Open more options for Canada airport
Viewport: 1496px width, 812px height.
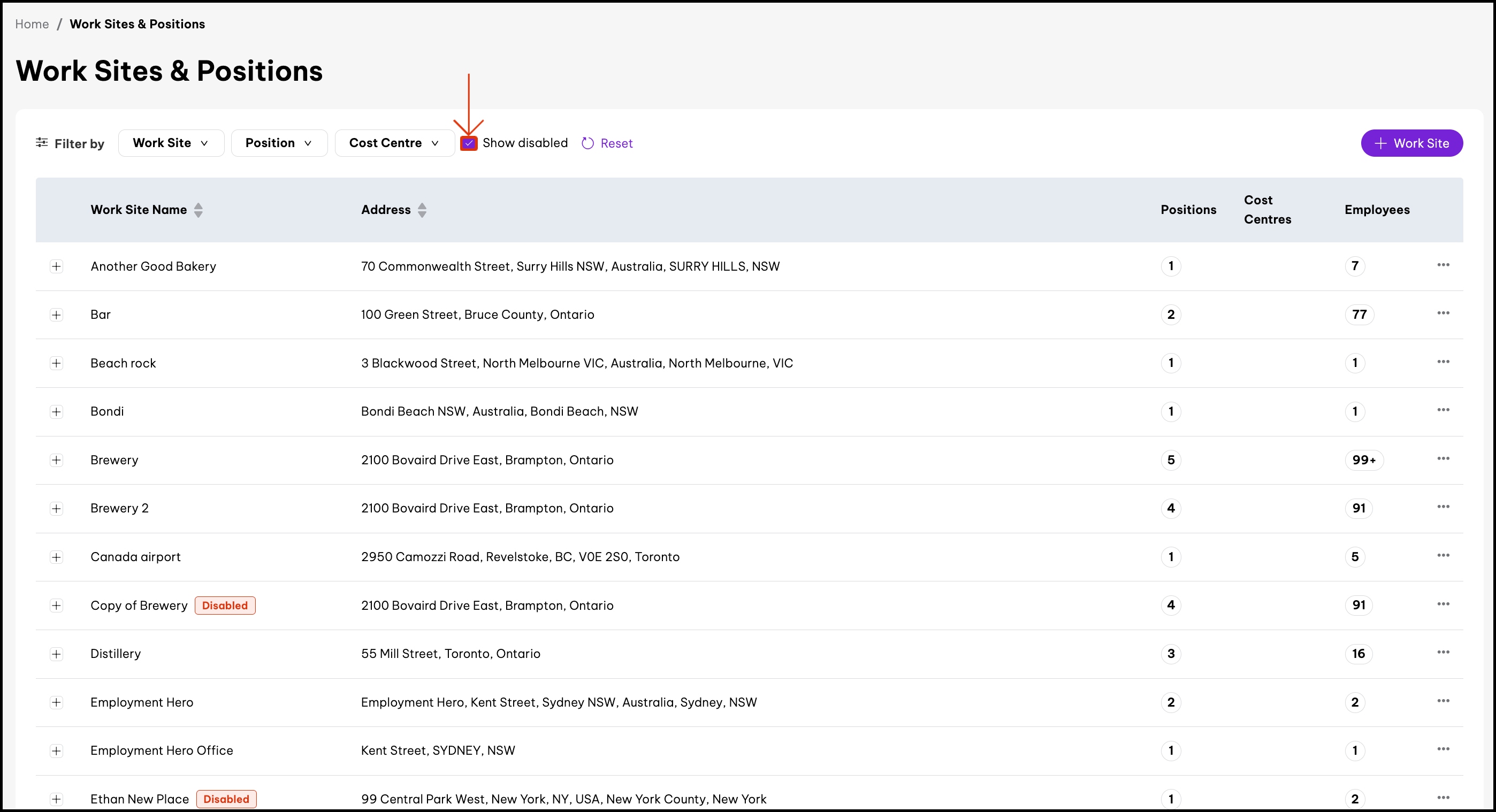(1442, 555)
